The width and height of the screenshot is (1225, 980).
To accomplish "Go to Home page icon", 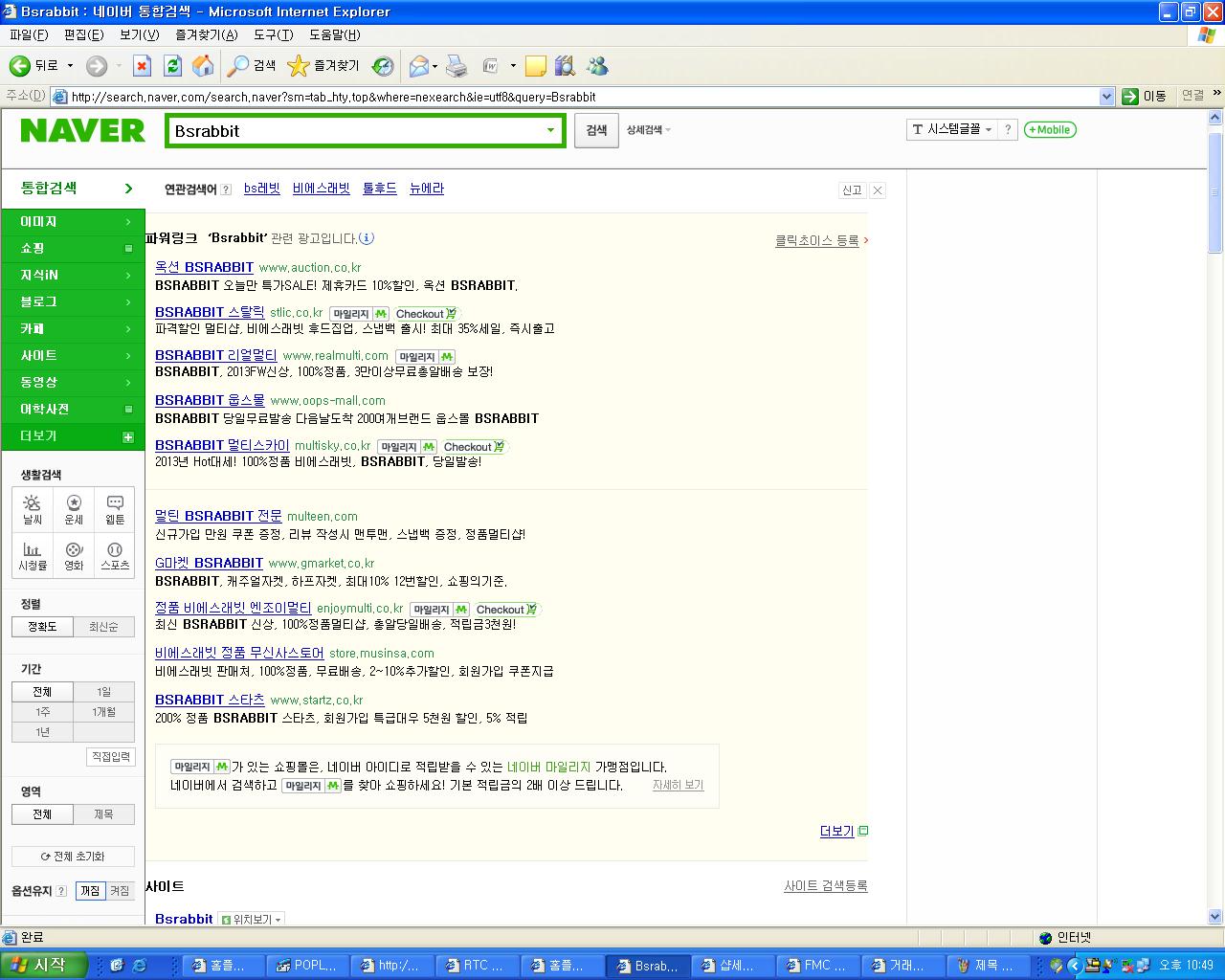I will pos(203,66).
